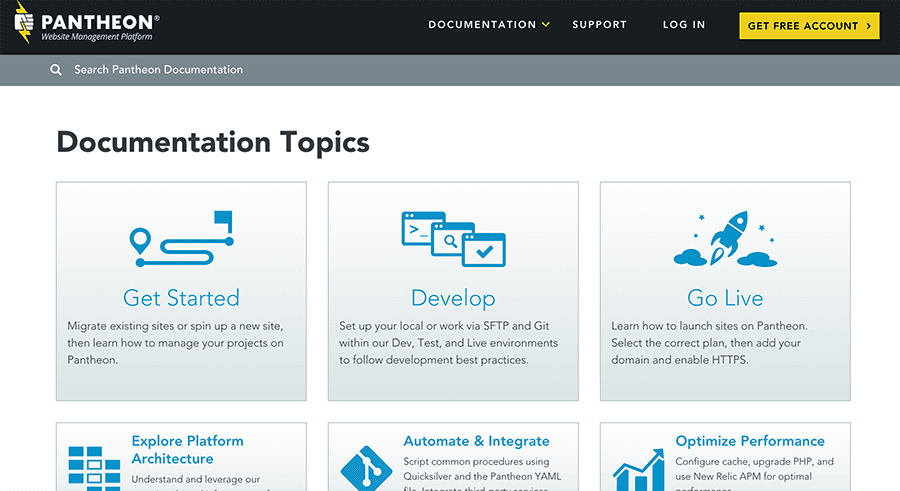The image size is (900, 491).
Task: Click the 'Migrate existing sites' description text
Action: (175, 343)
